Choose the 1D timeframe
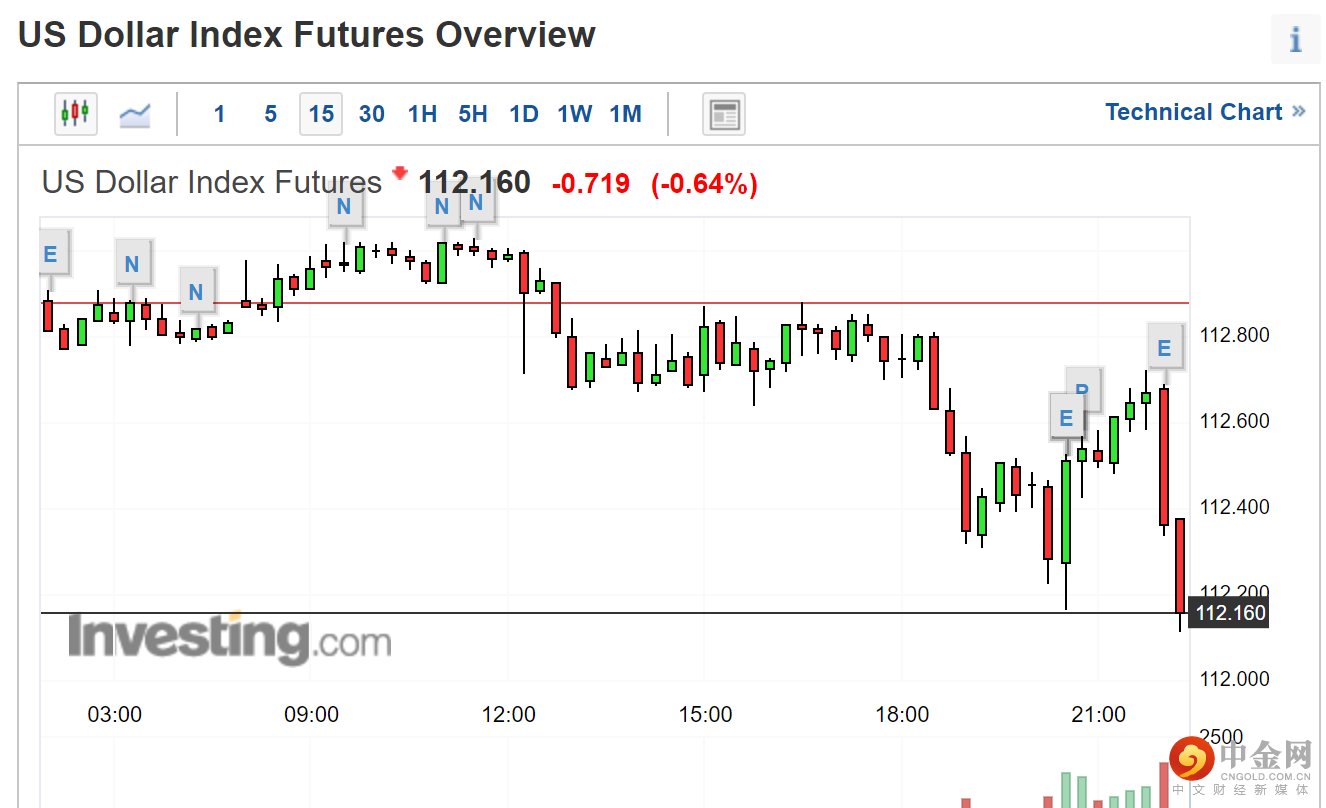 click(x=524, y=114)
